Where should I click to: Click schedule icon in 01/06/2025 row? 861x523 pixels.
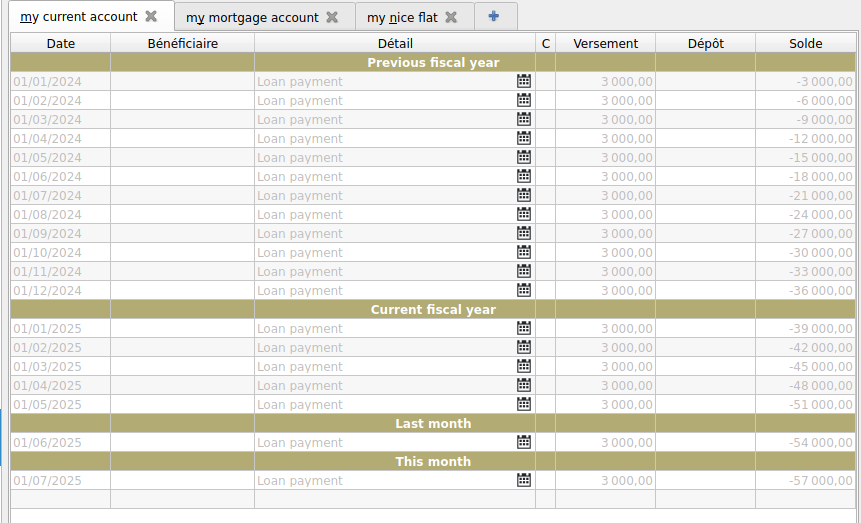click(x=524, y=442)
